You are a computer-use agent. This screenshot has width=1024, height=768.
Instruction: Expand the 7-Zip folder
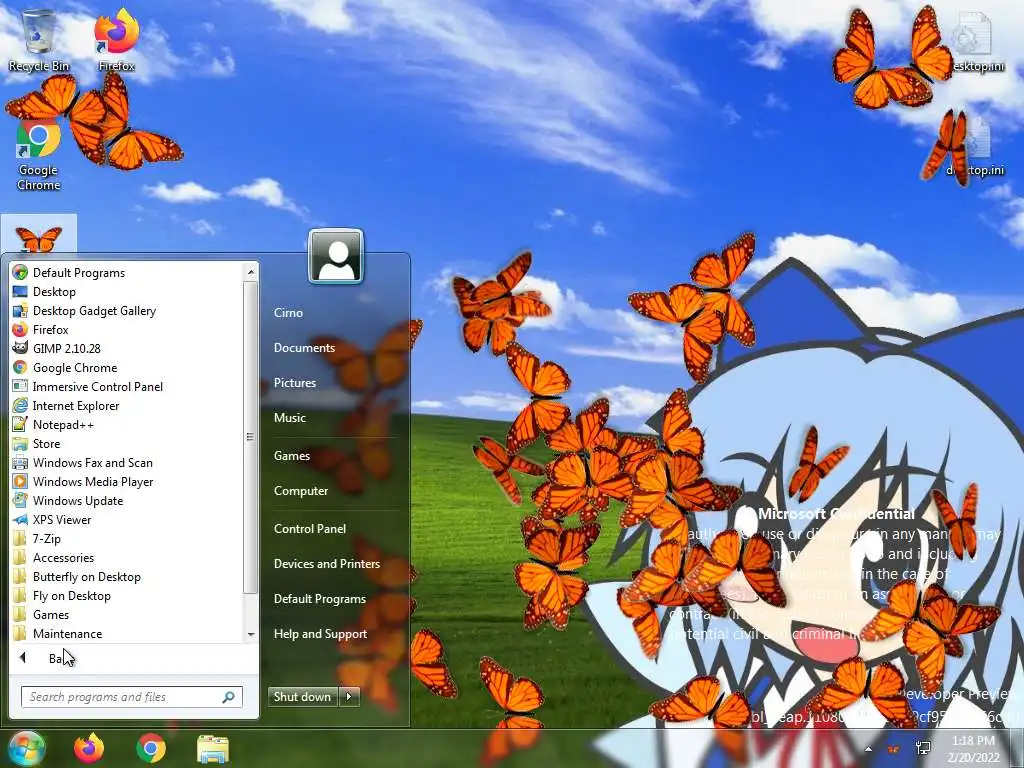click(46, 538)
